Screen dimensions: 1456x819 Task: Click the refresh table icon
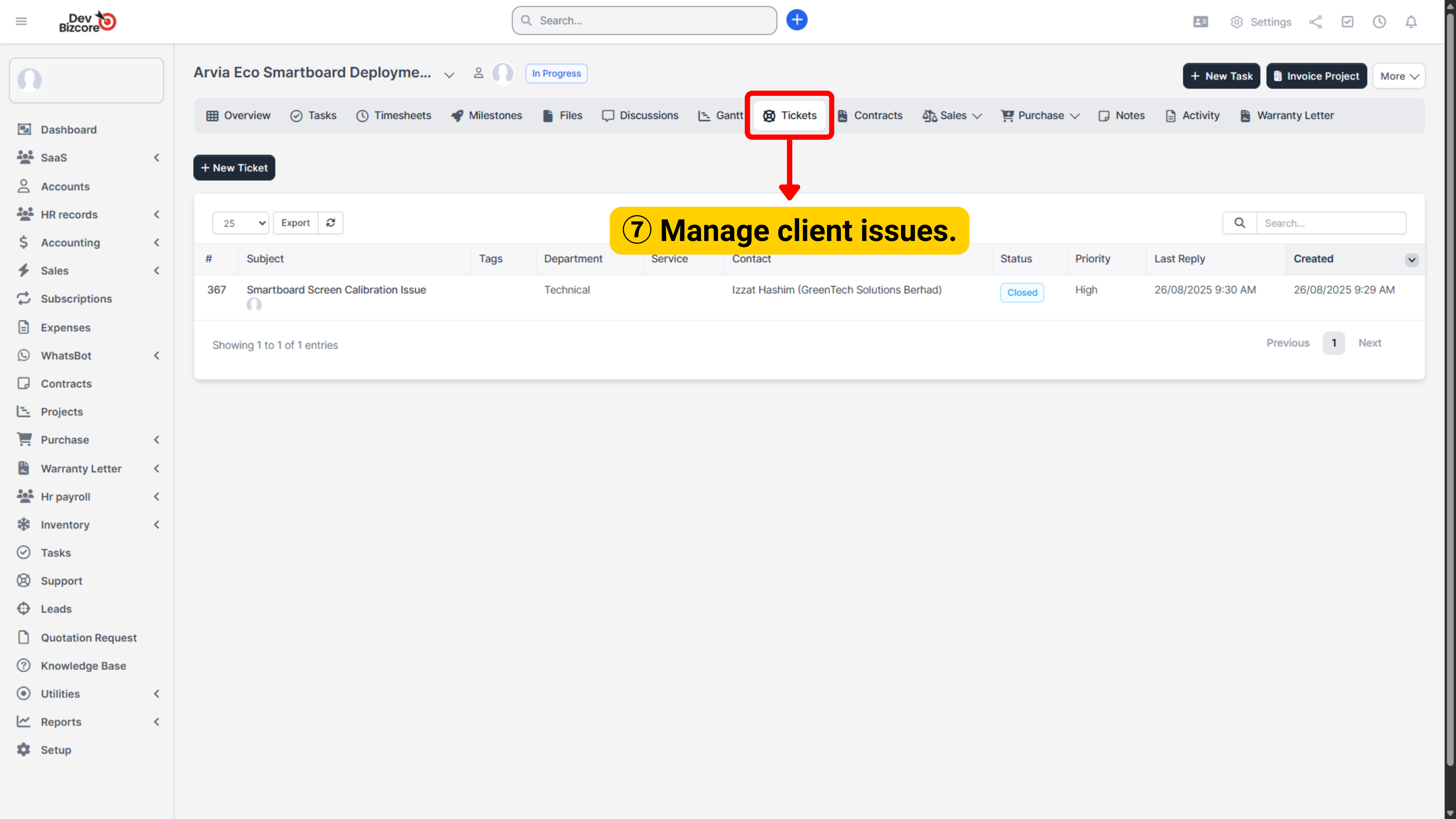[x=331, y=223]
